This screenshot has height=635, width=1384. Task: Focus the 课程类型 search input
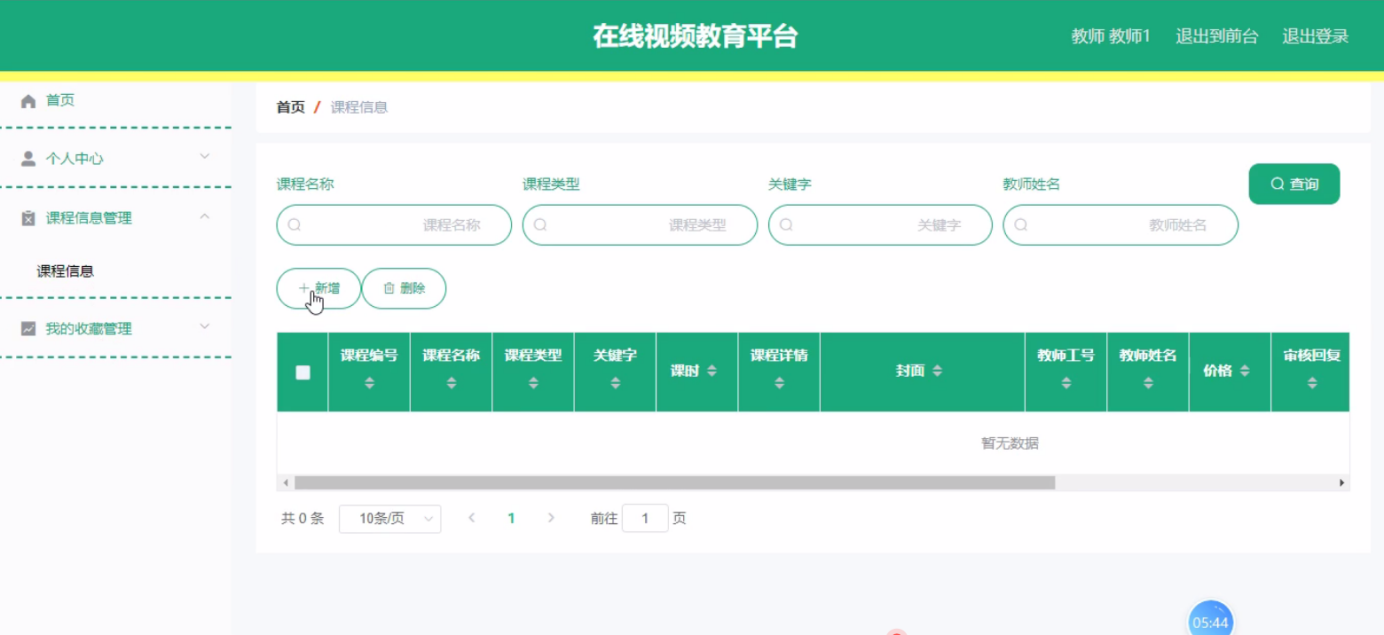click(640, 225)
